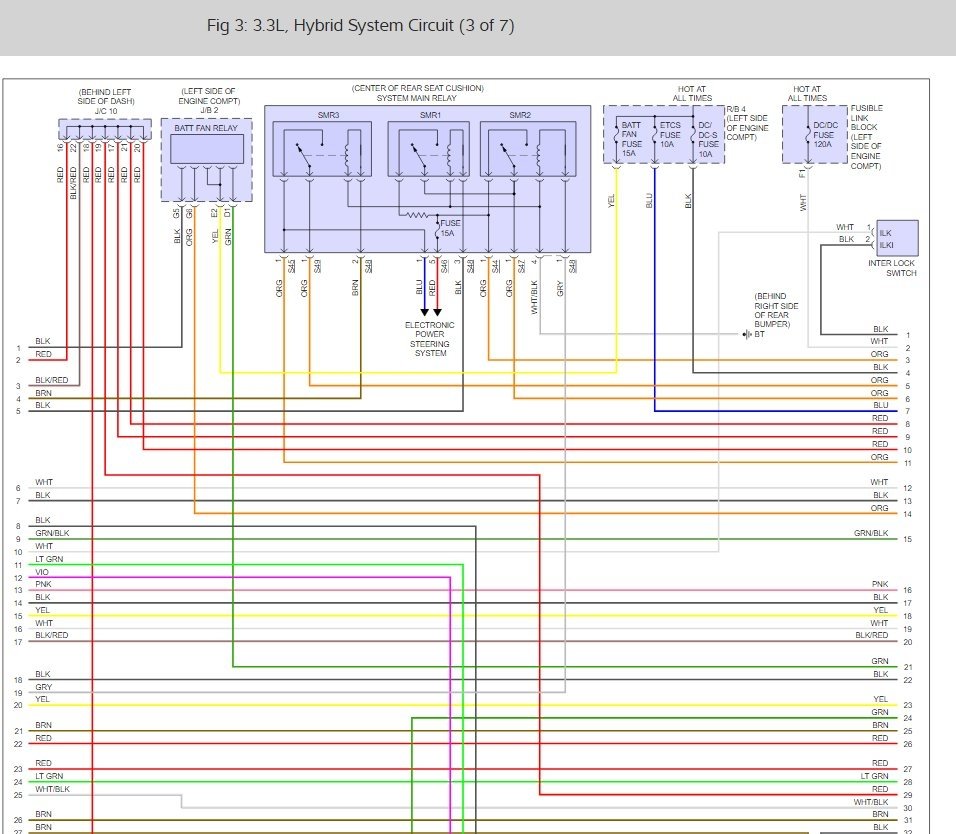Click the PNK wire label on left side
This screenshot has width=956, height=834.
pos(43,584)
